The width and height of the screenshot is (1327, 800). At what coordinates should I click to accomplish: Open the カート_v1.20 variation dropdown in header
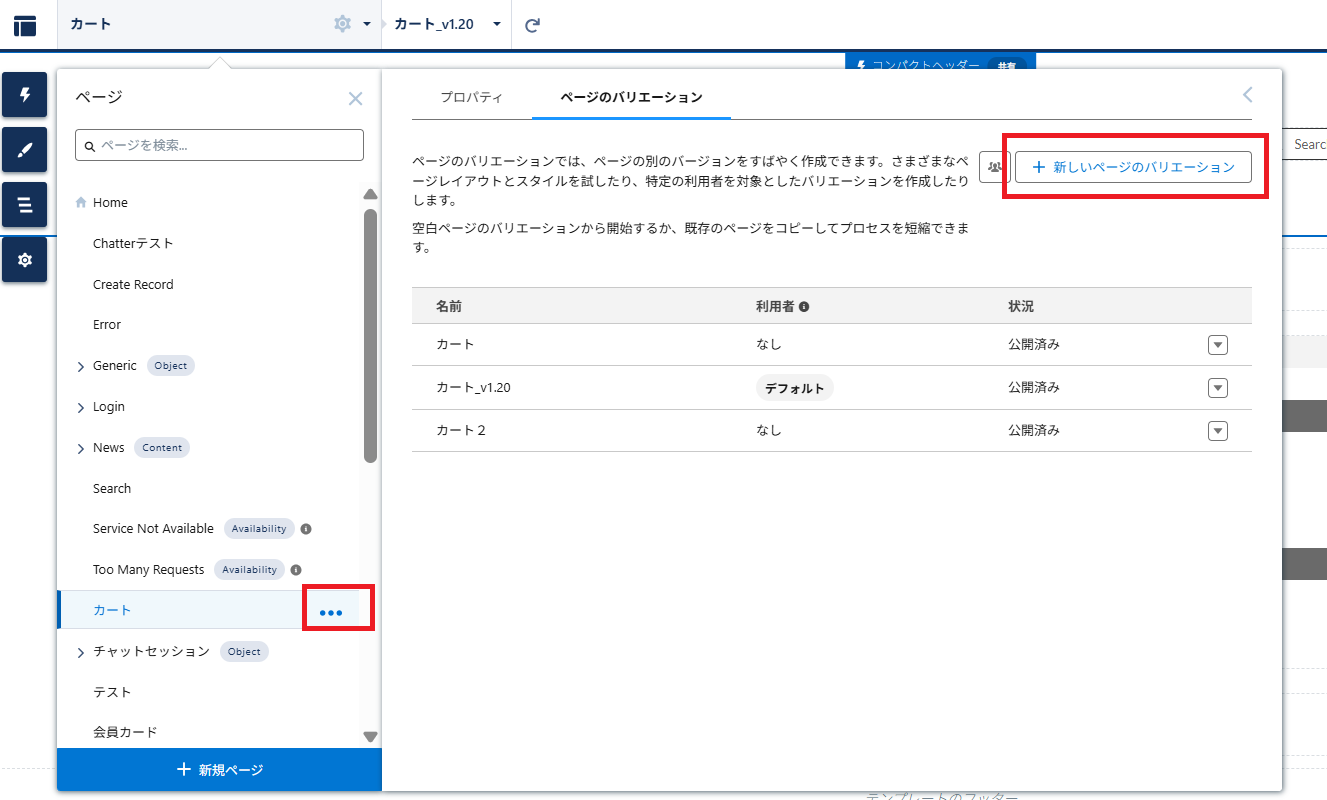496,24
